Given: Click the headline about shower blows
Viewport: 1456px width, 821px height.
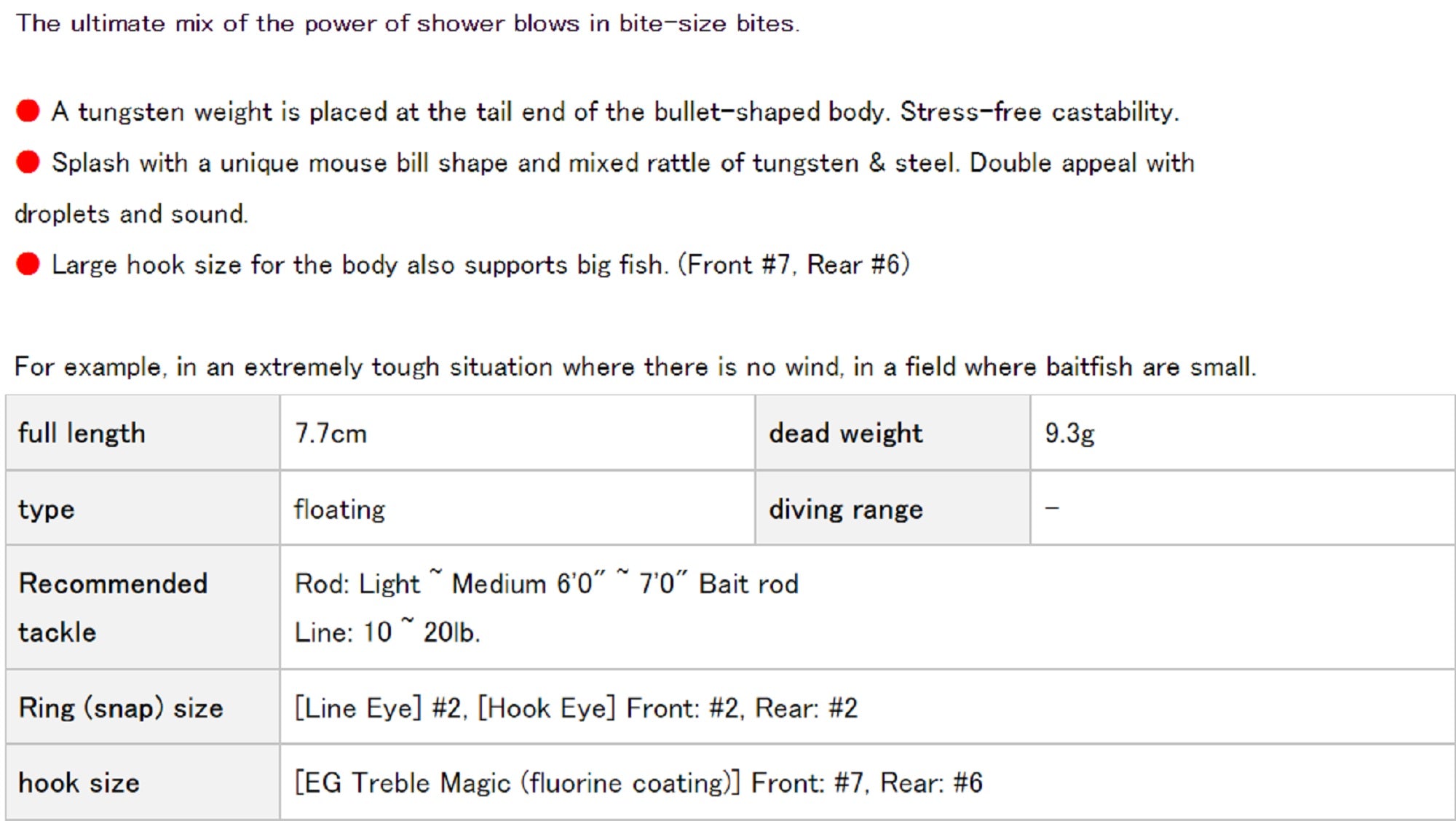Looking at the screenshot, I should pyautogui.click(x=408, y=23).
